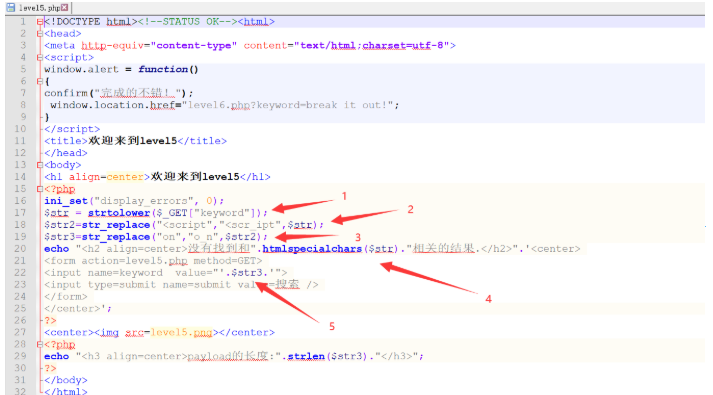
Task: Select line number 30 in the margin
Action: (20, 368)
